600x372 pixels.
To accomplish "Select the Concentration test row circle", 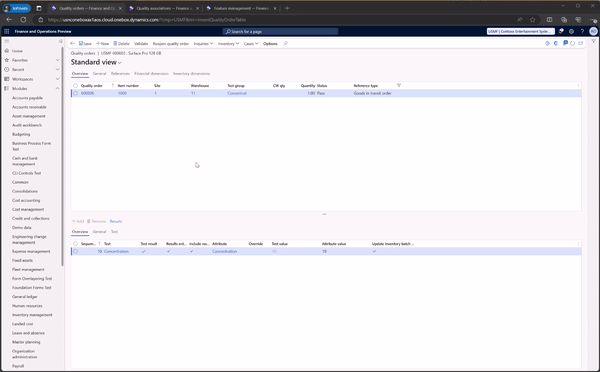I will [x=75, y=251].
